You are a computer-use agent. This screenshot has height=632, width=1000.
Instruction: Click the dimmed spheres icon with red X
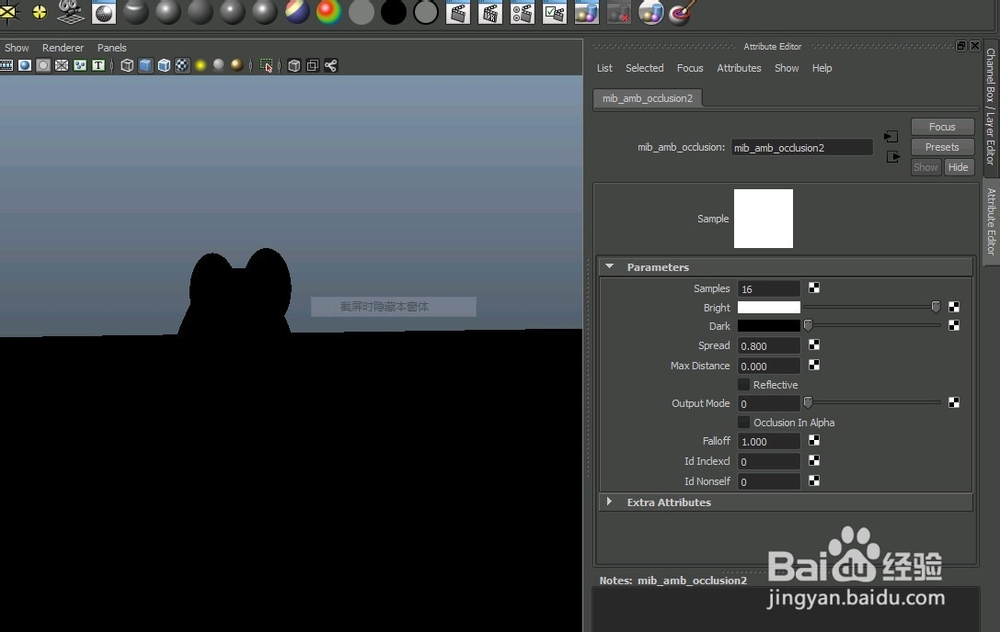click(619, 12)
